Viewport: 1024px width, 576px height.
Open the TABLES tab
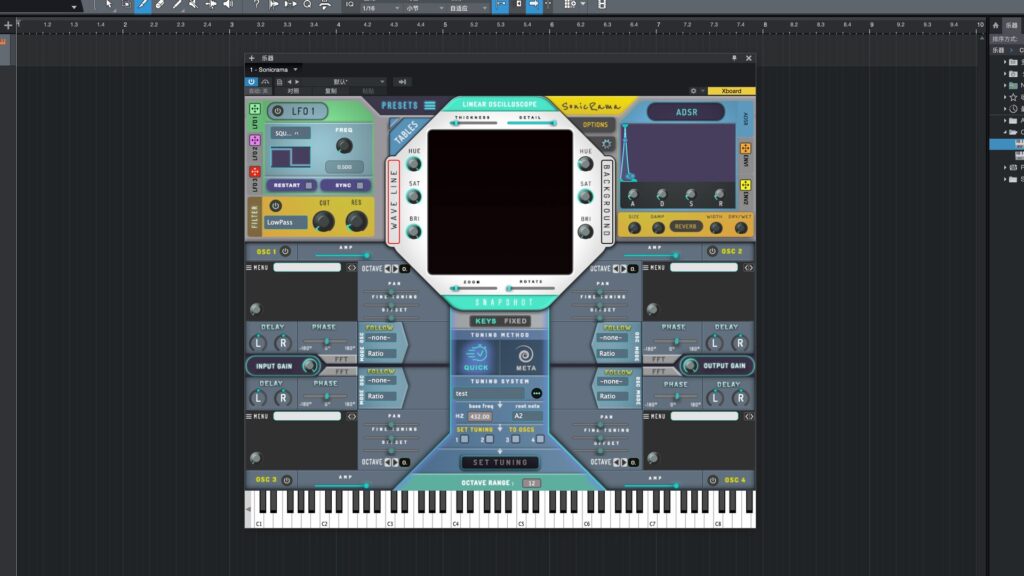(x=406, y=131)
